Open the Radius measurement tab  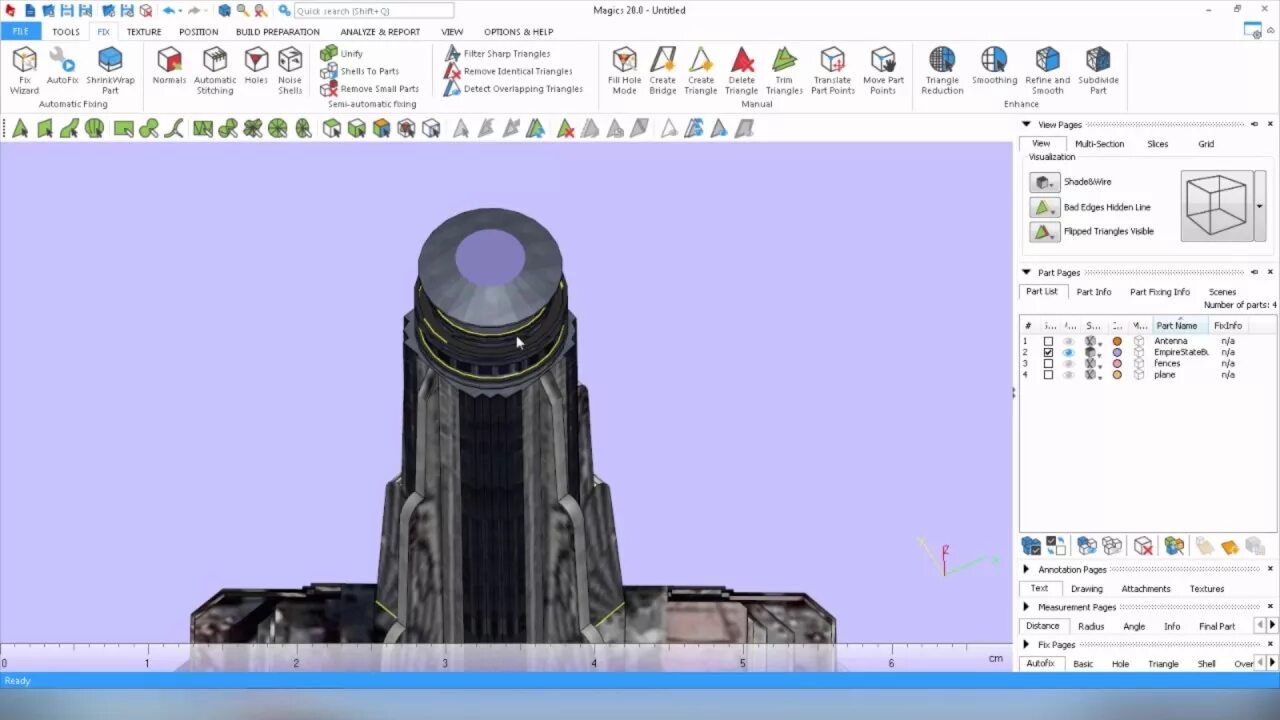(1091, 626)
